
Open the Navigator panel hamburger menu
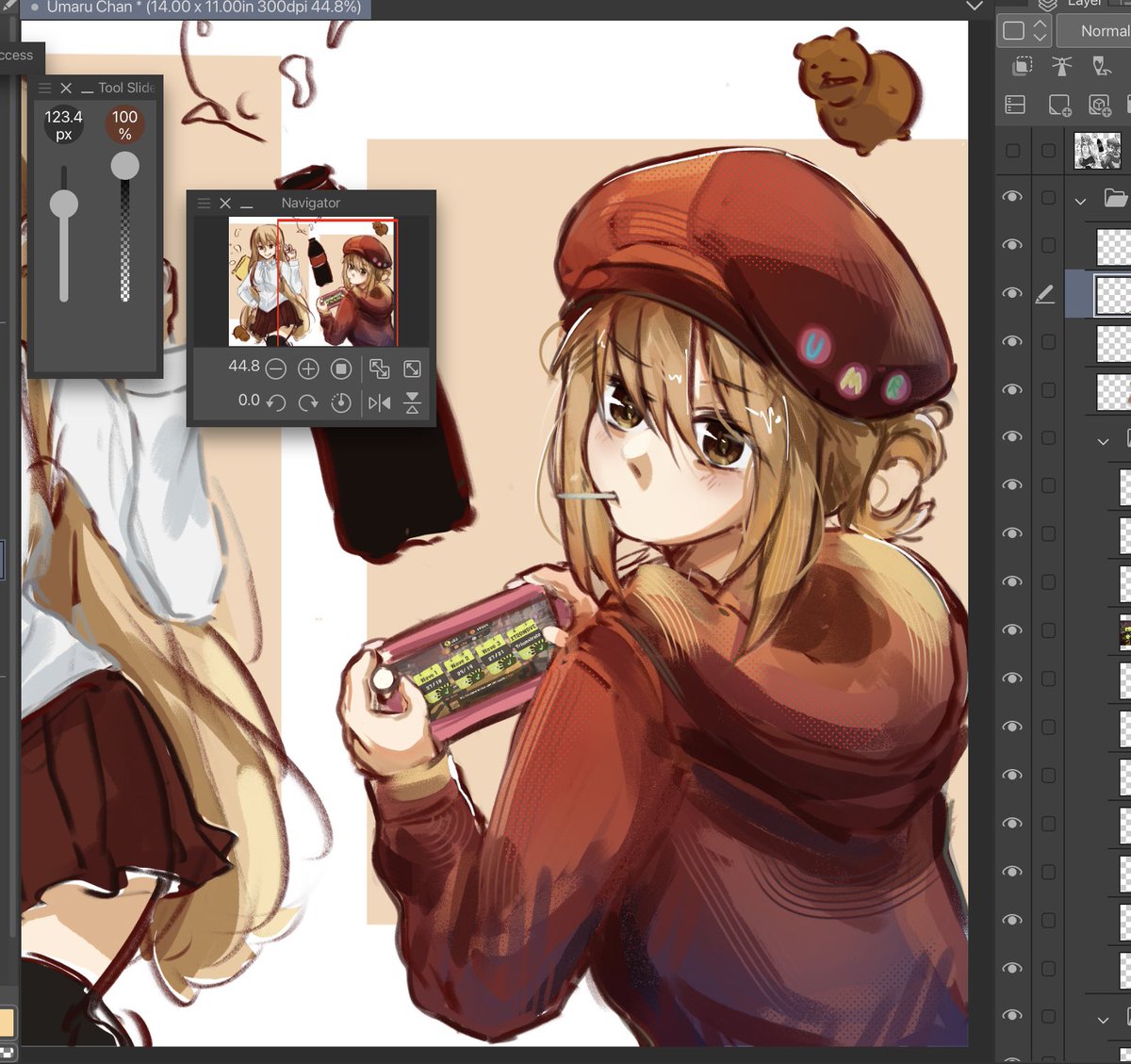coord(204,203)
